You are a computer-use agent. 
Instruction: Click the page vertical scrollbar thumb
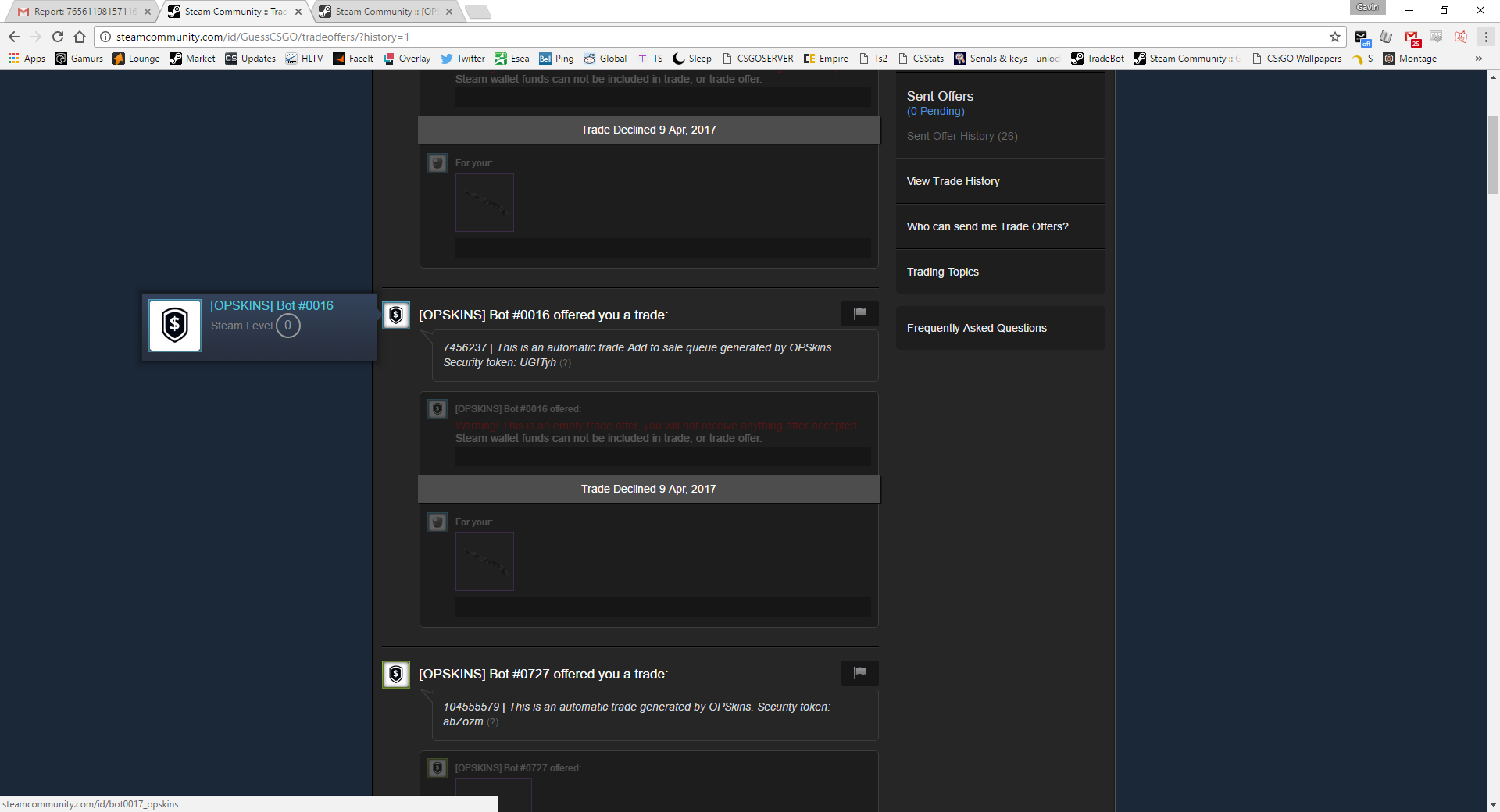(1493, 155)
